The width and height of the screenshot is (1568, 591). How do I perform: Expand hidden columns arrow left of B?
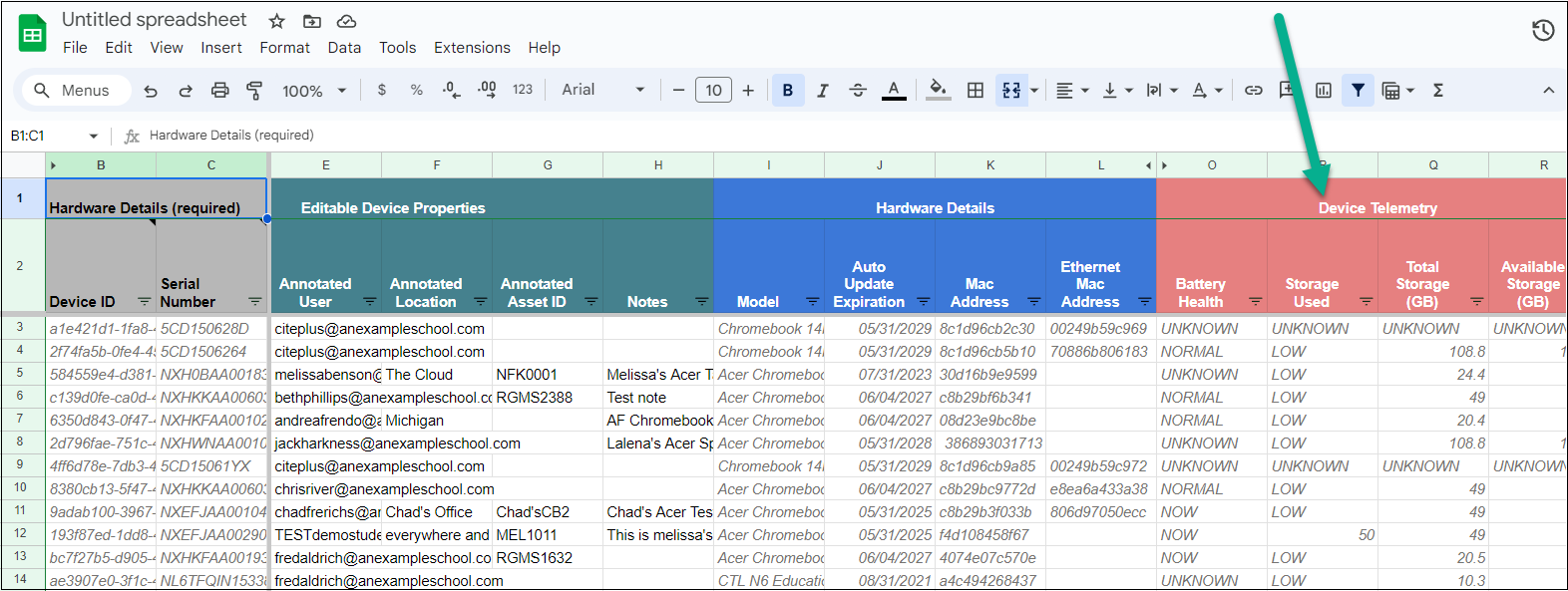tap(53, 165)
